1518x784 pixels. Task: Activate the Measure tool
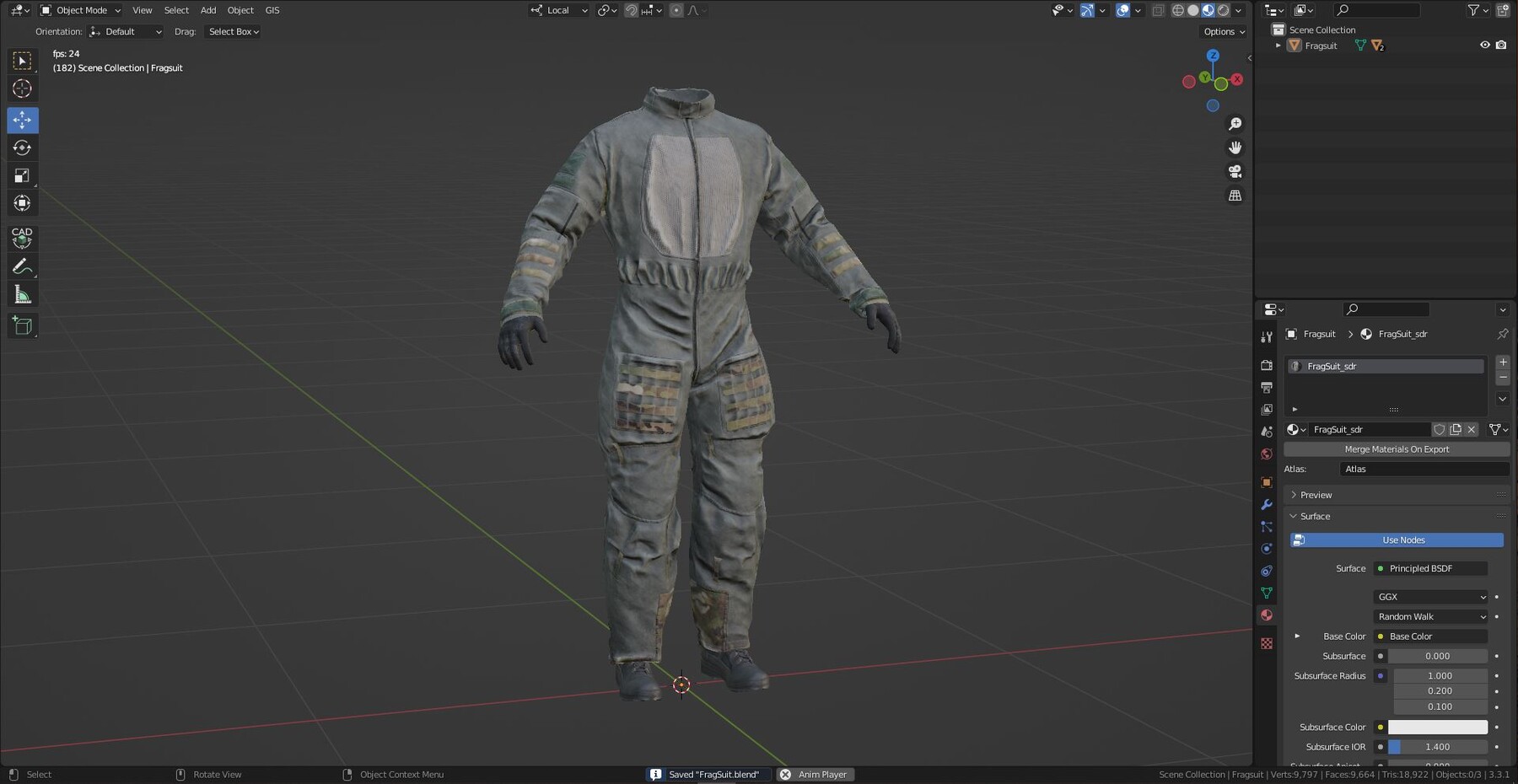(x=23, y=293)
